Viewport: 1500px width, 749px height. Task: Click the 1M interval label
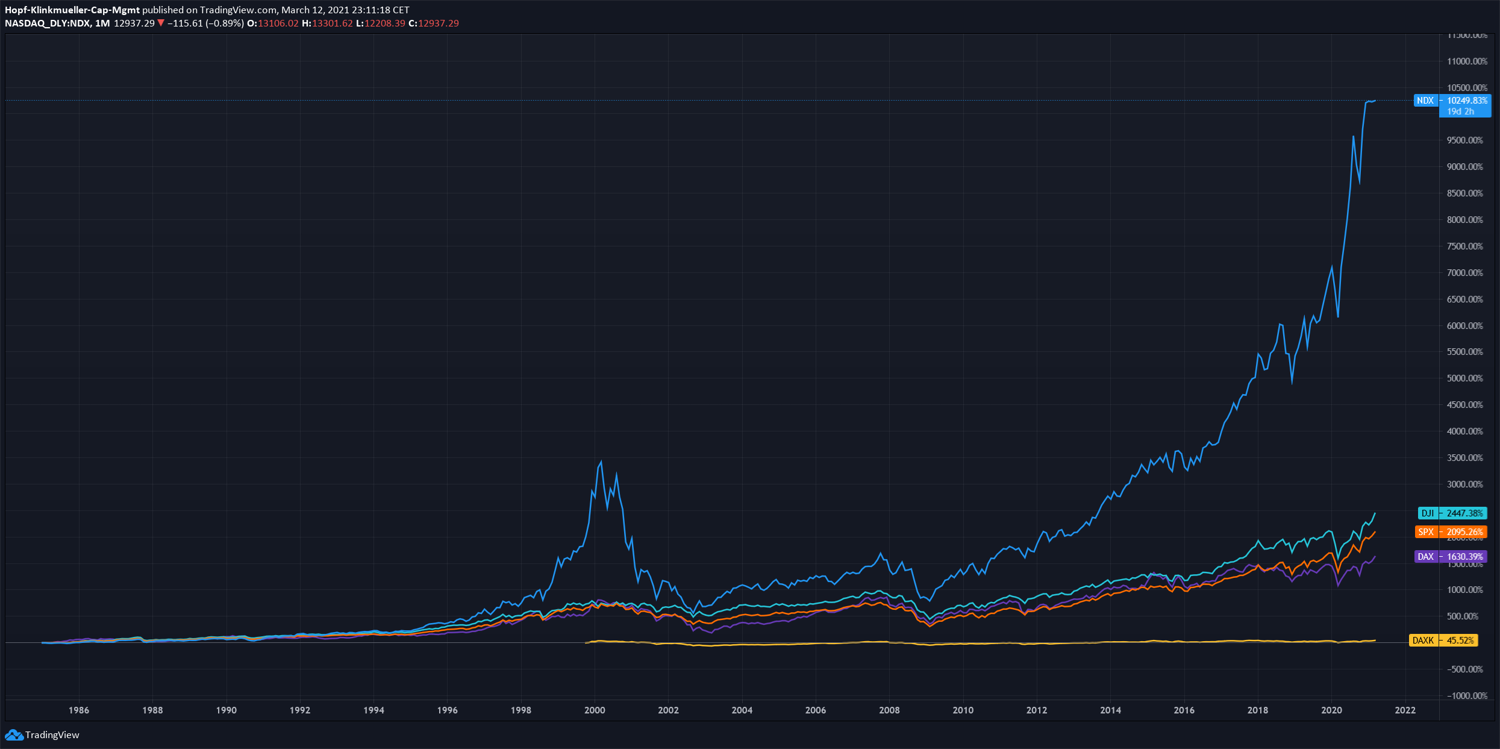tap(103, 23)
